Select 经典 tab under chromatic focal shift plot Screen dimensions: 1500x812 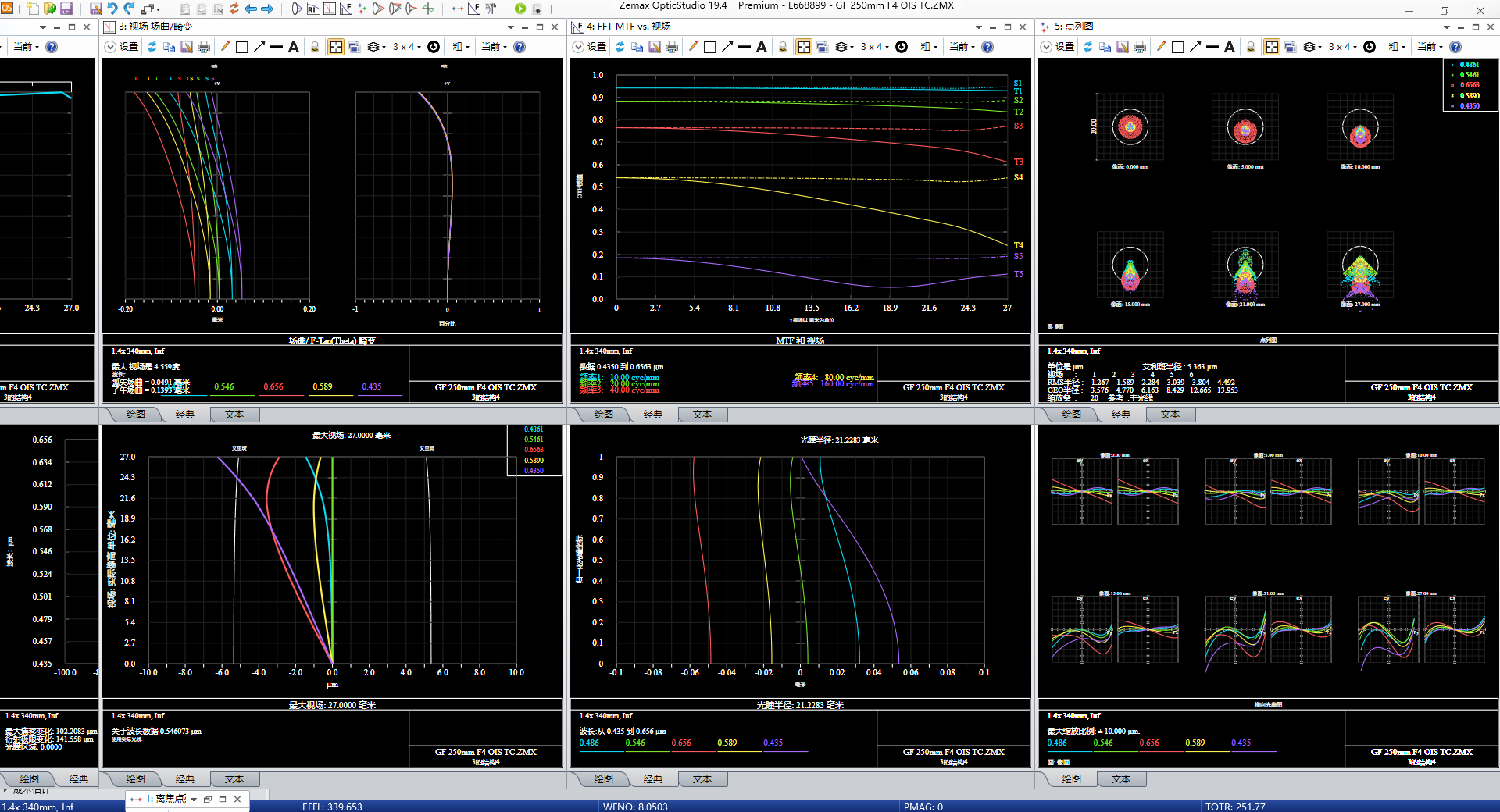[78, 779]
